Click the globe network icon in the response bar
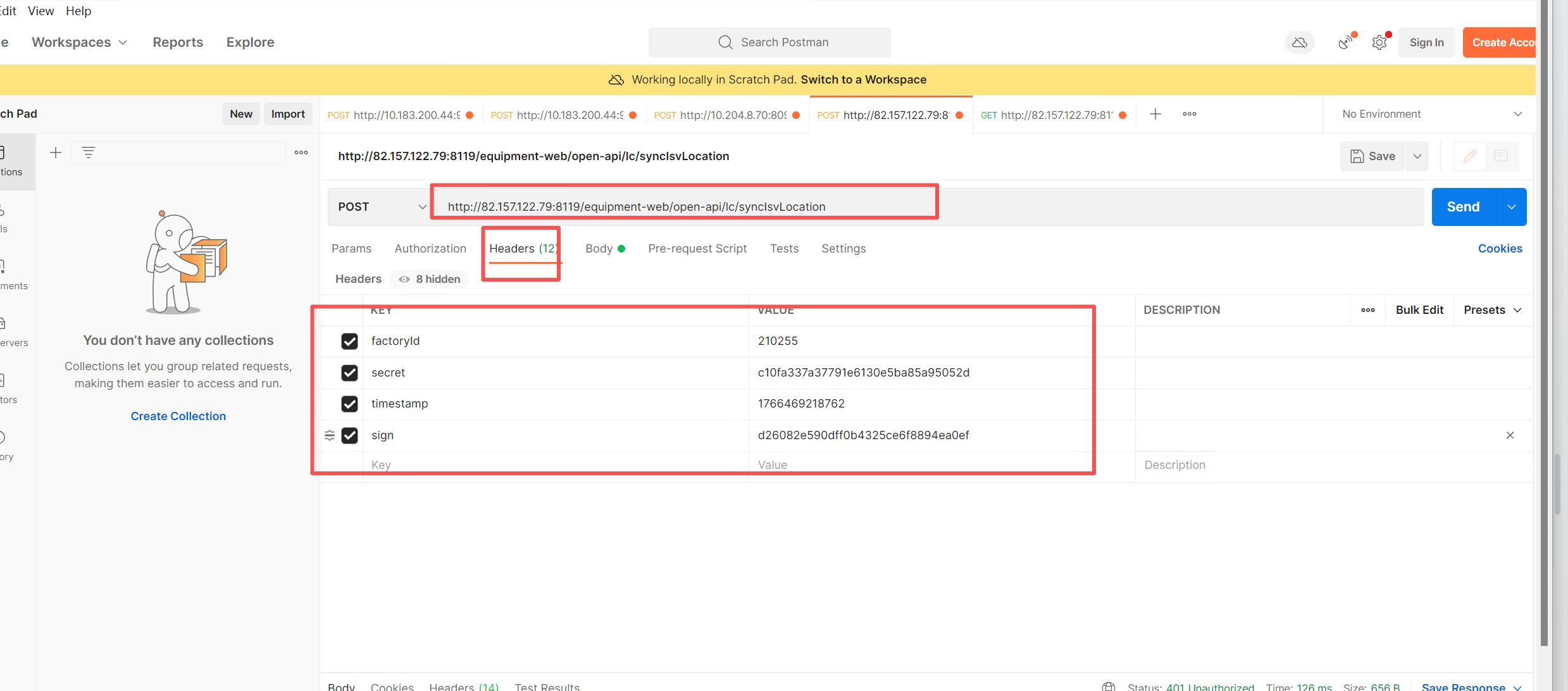 tap(1109, 687)
